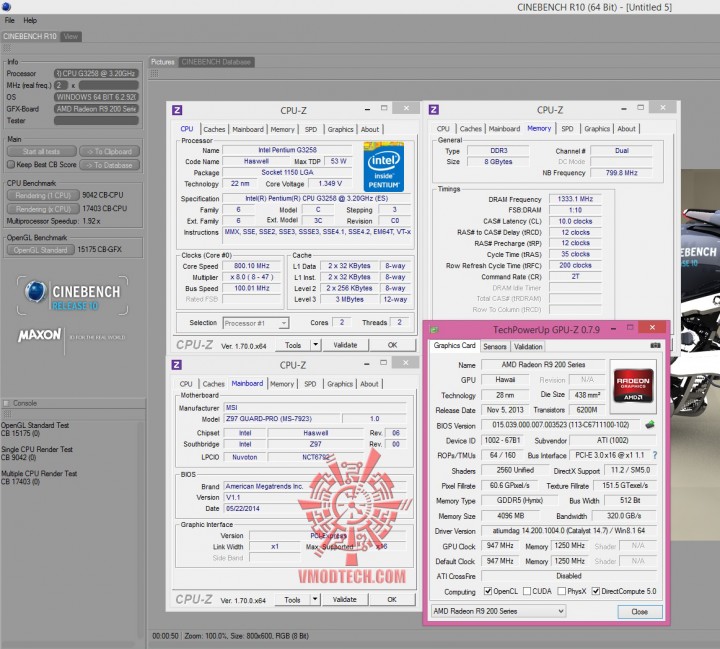720x649 pixels.
Task: Click the '320.0 GB/s' Bandwidth value
Action: tap(624, 516)
